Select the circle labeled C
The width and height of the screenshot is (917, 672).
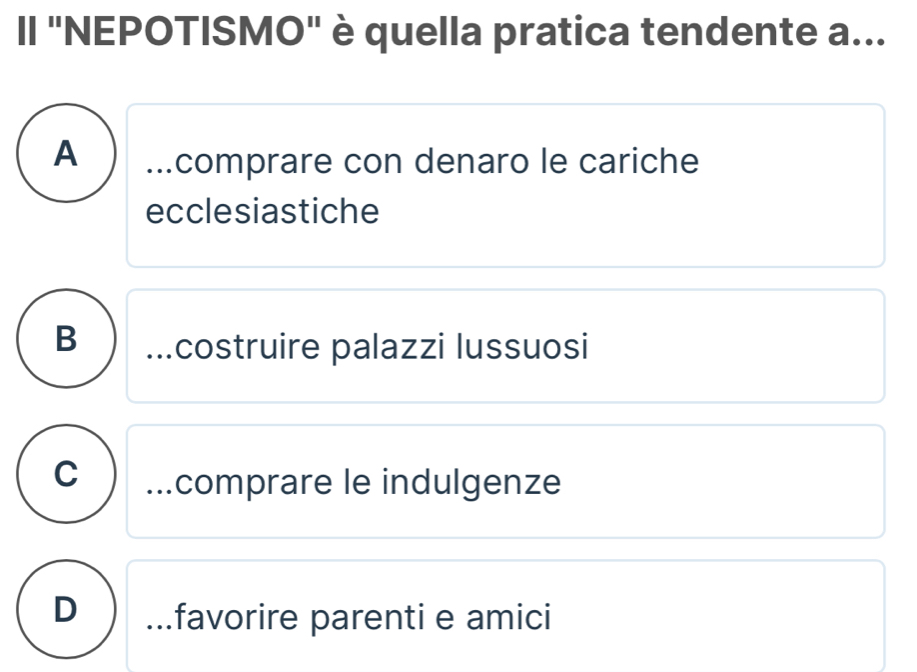click(67, 474)
